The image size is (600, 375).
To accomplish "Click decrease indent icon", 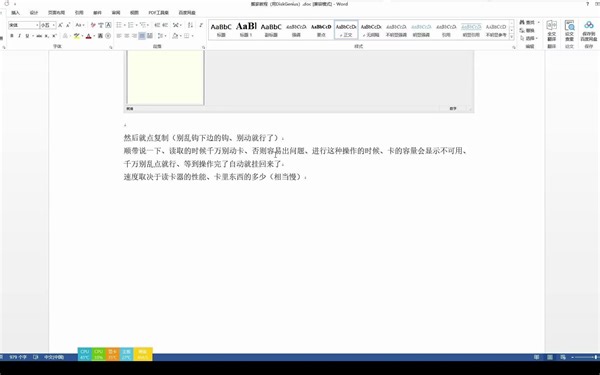I will (x=157, y=25).
